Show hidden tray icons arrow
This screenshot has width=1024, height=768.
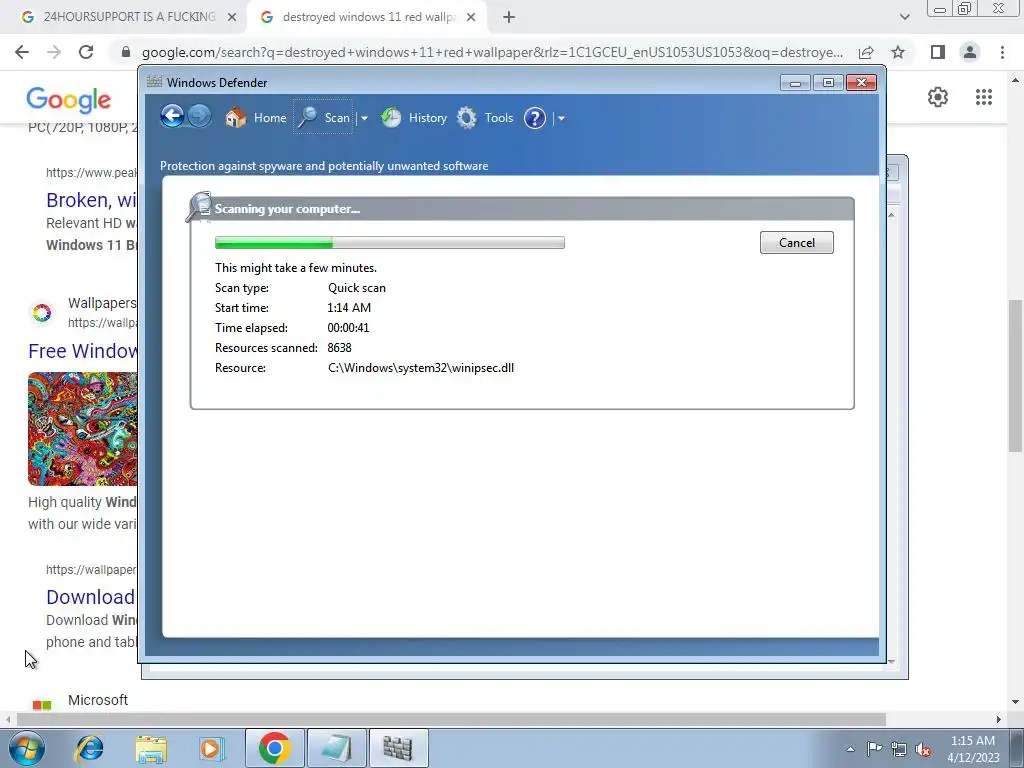[850, 749]
